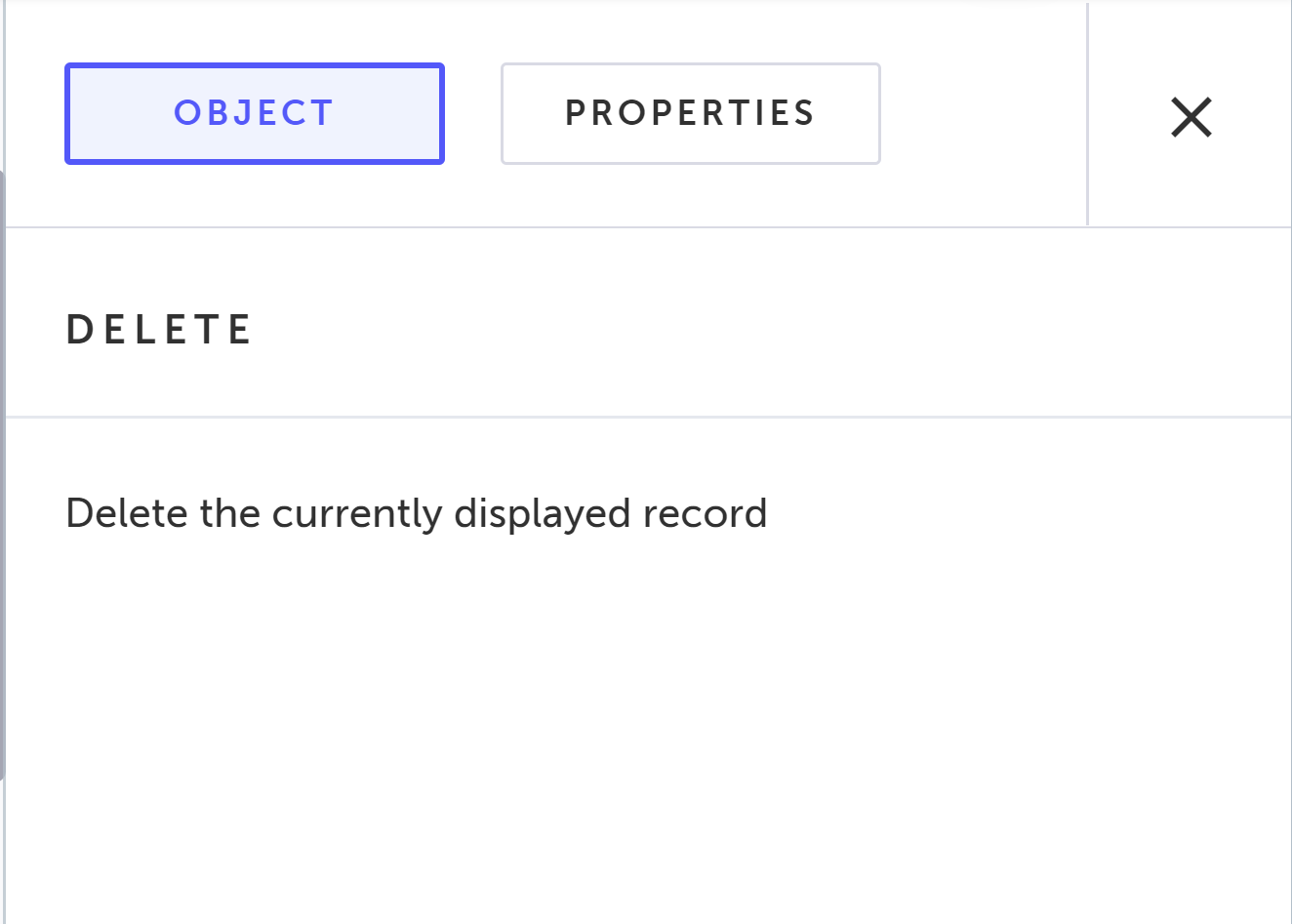Show object details via the OBJECT tab
Image resolution: width=1292 pixels, height=924 pixels.
point(255,113)
